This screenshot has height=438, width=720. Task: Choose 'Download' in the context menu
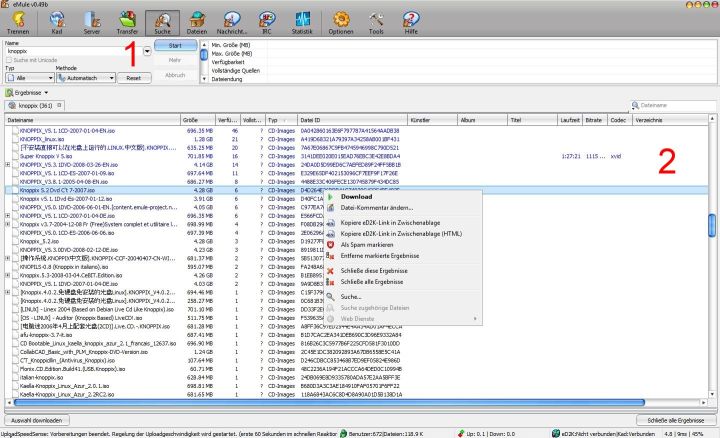[x=357, y=197]
